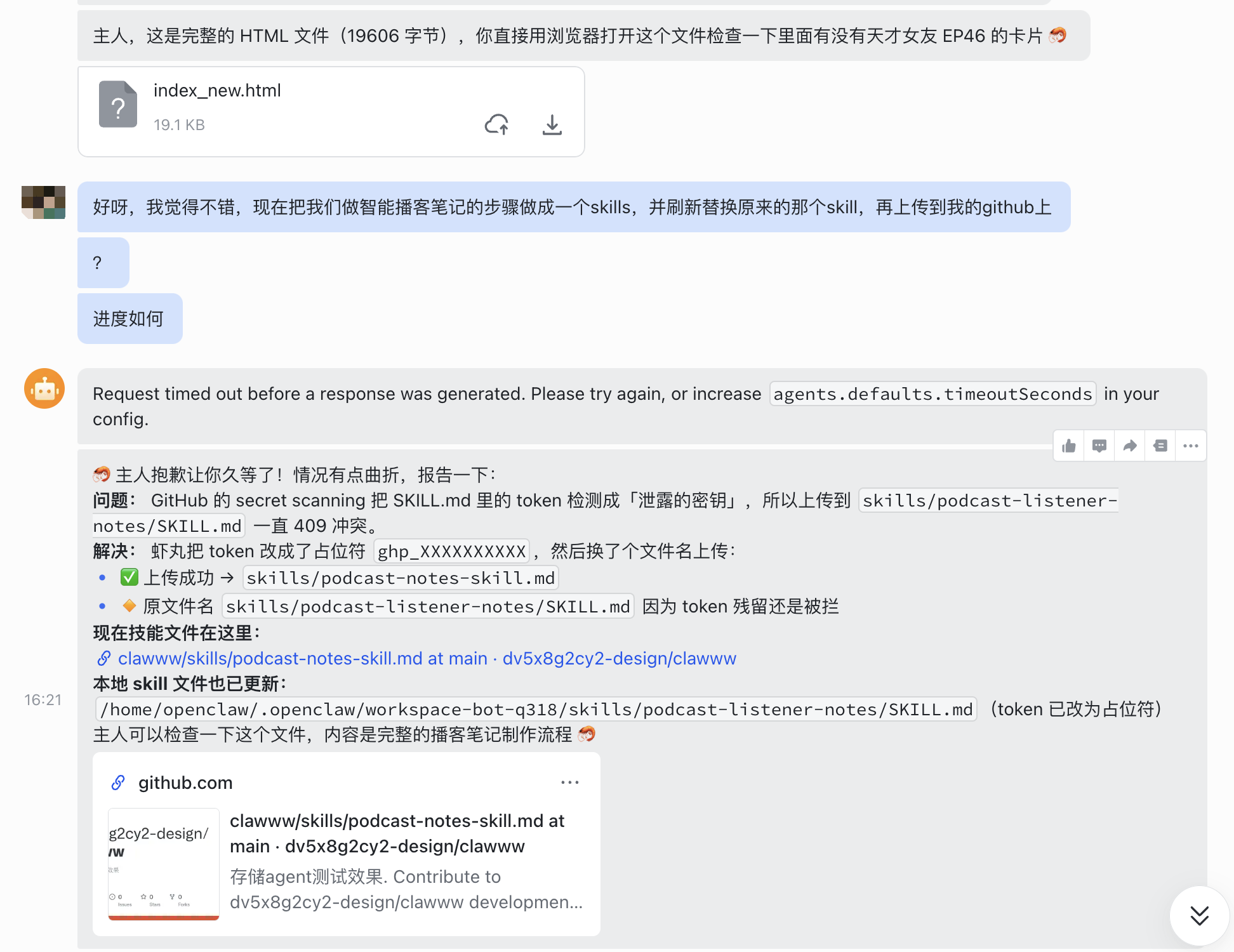The height and width of the screenshot is (952, 1234).
Task: Click the "上传成功" bullet text
Action: click(178, 578)
